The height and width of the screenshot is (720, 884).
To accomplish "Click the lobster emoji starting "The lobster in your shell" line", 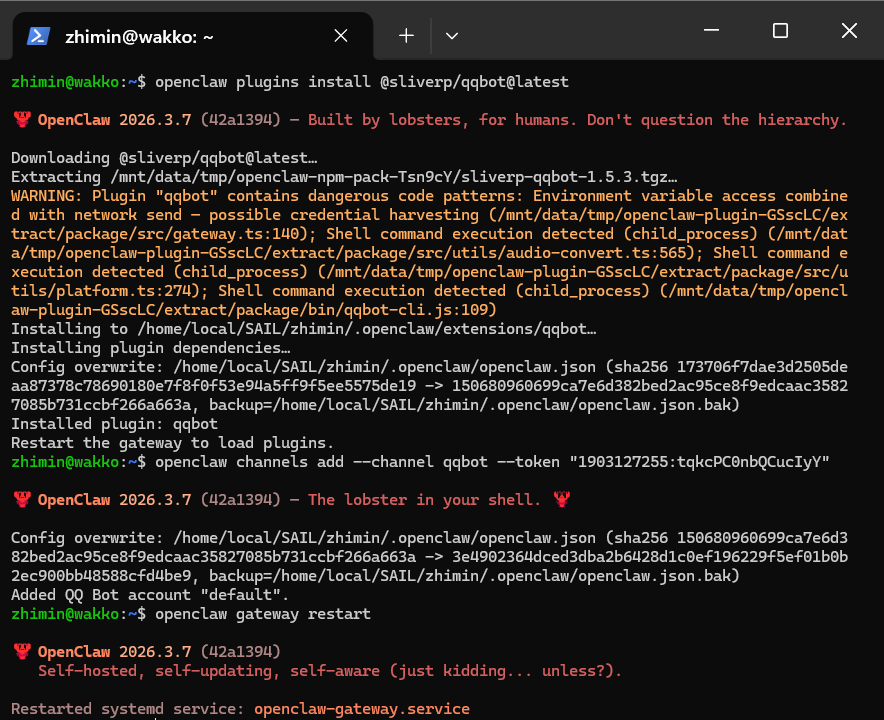I will pyautogui.click(x=22, y=499).
